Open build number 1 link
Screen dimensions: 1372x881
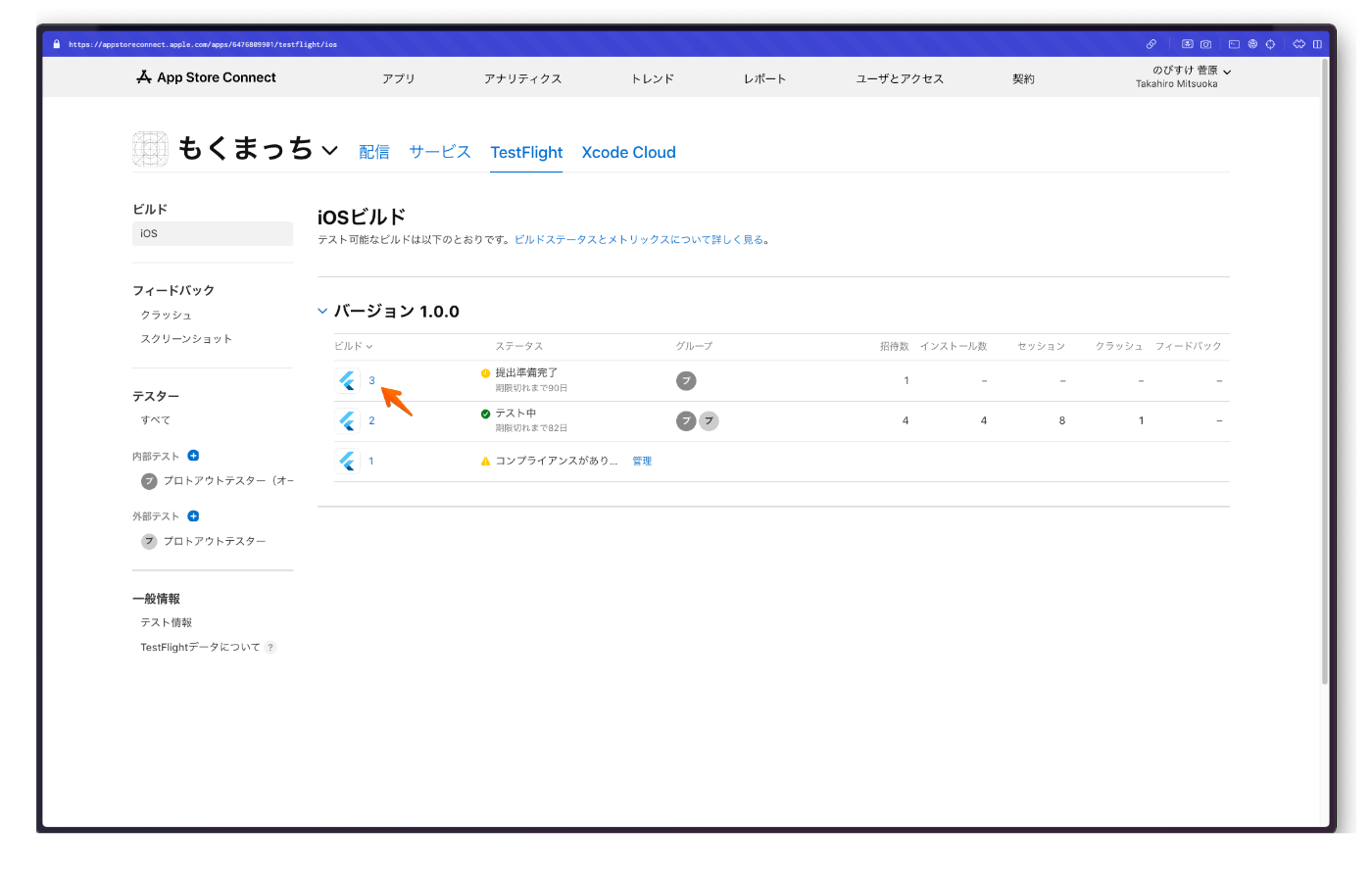371,461
